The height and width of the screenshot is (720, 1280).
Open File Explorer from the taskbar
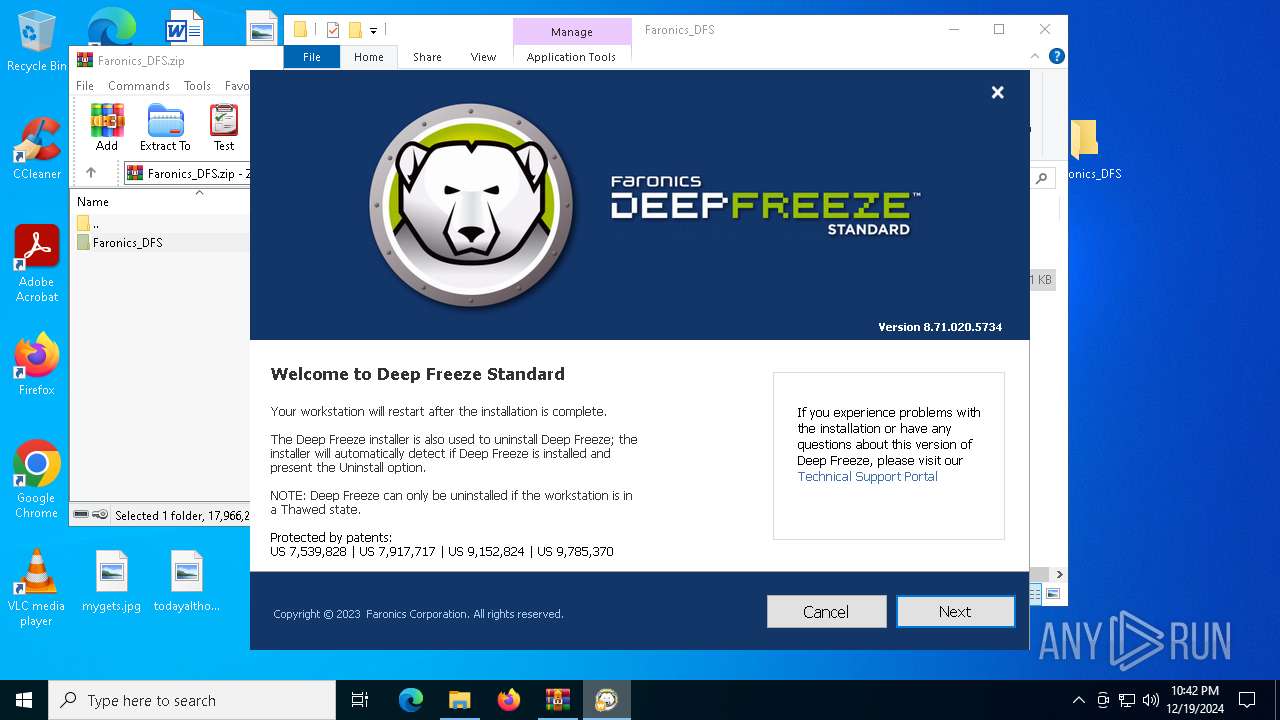point(459,700)
